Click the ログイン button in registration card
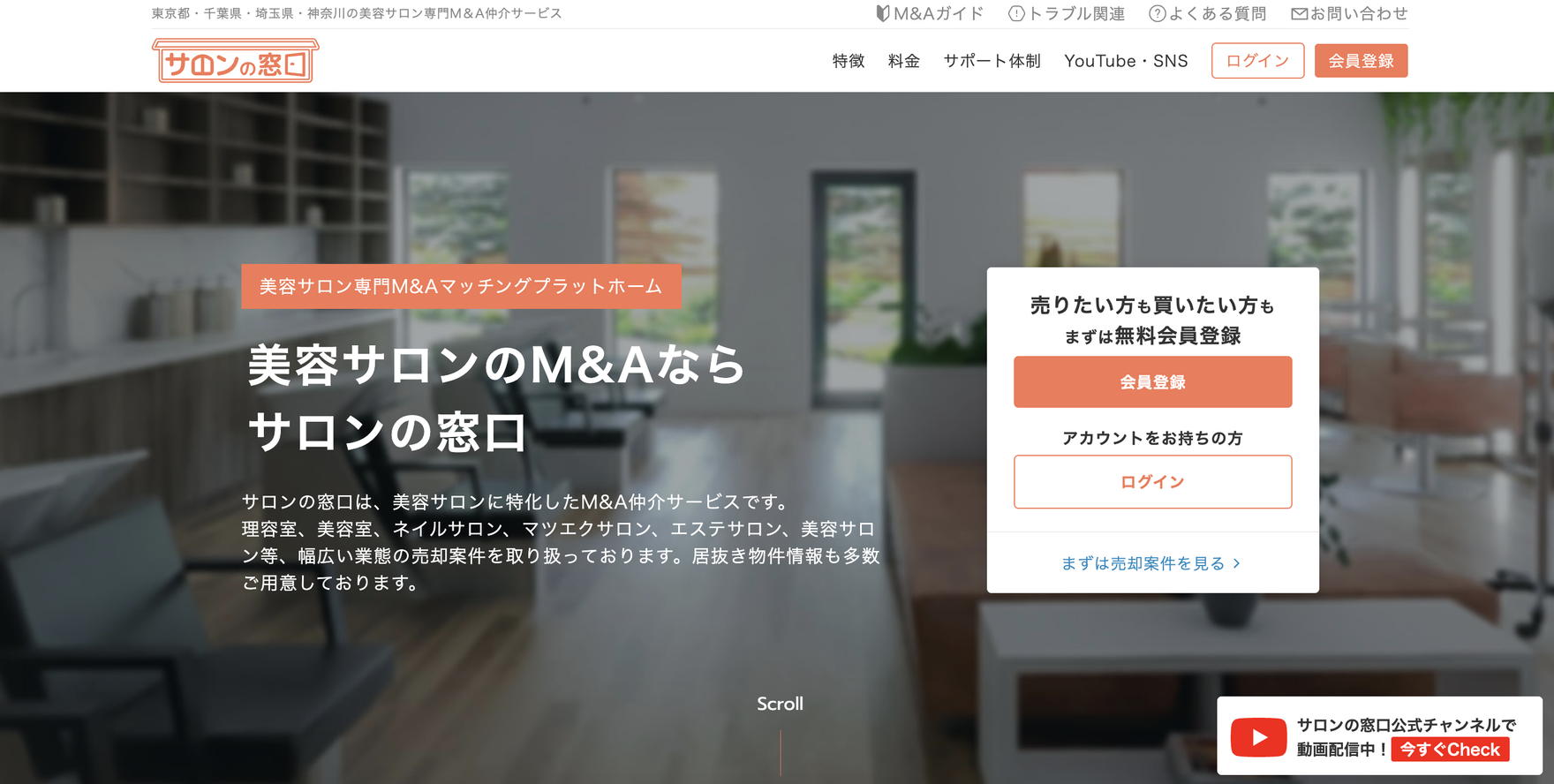Image resolution: width=1554 pixels, height=784 pixels. click(x=1152, y=482)
